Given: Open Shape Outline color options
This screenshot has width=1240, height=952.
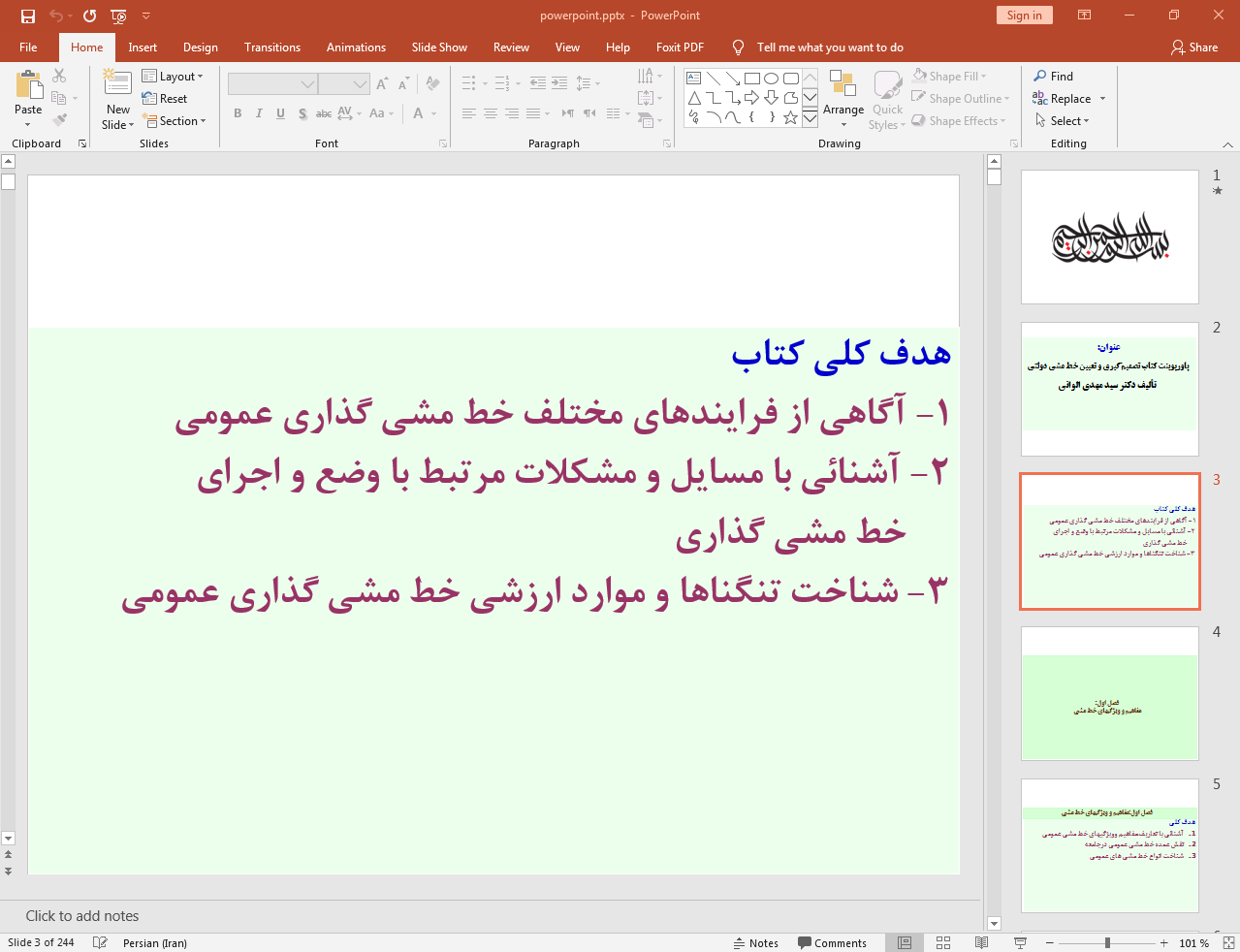Looking at the screenshot, I should [x=962, y=98].
